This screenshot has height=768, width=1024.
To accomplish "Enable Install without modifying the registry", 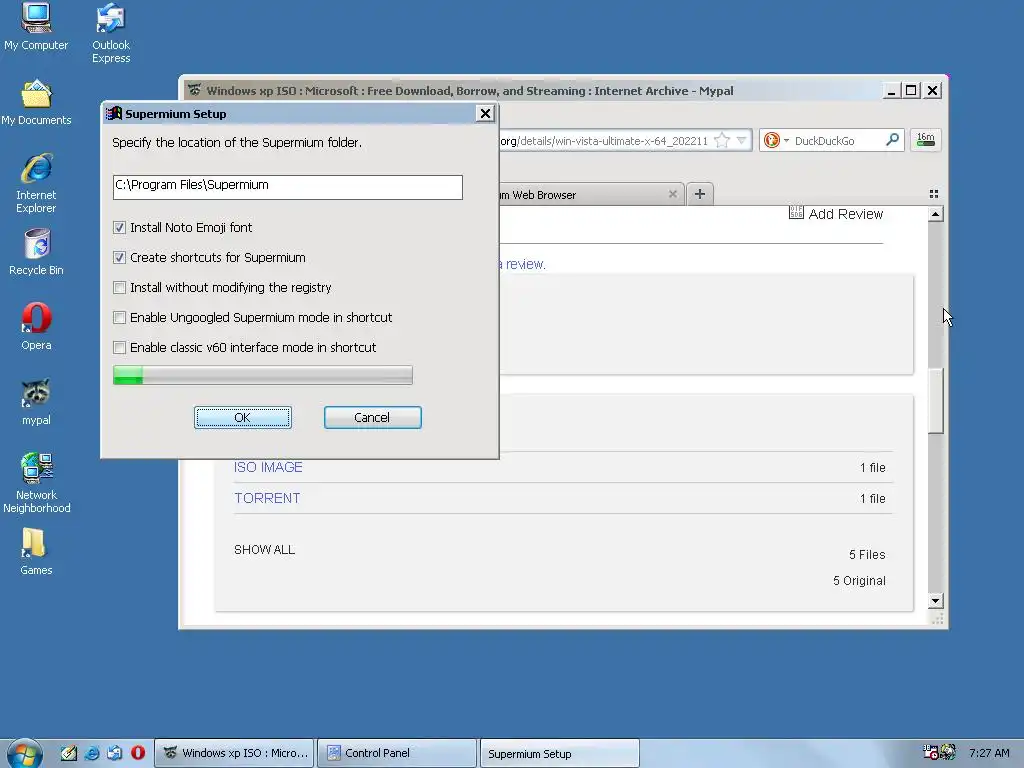I will pyautogui.click(x=120, y=287).
